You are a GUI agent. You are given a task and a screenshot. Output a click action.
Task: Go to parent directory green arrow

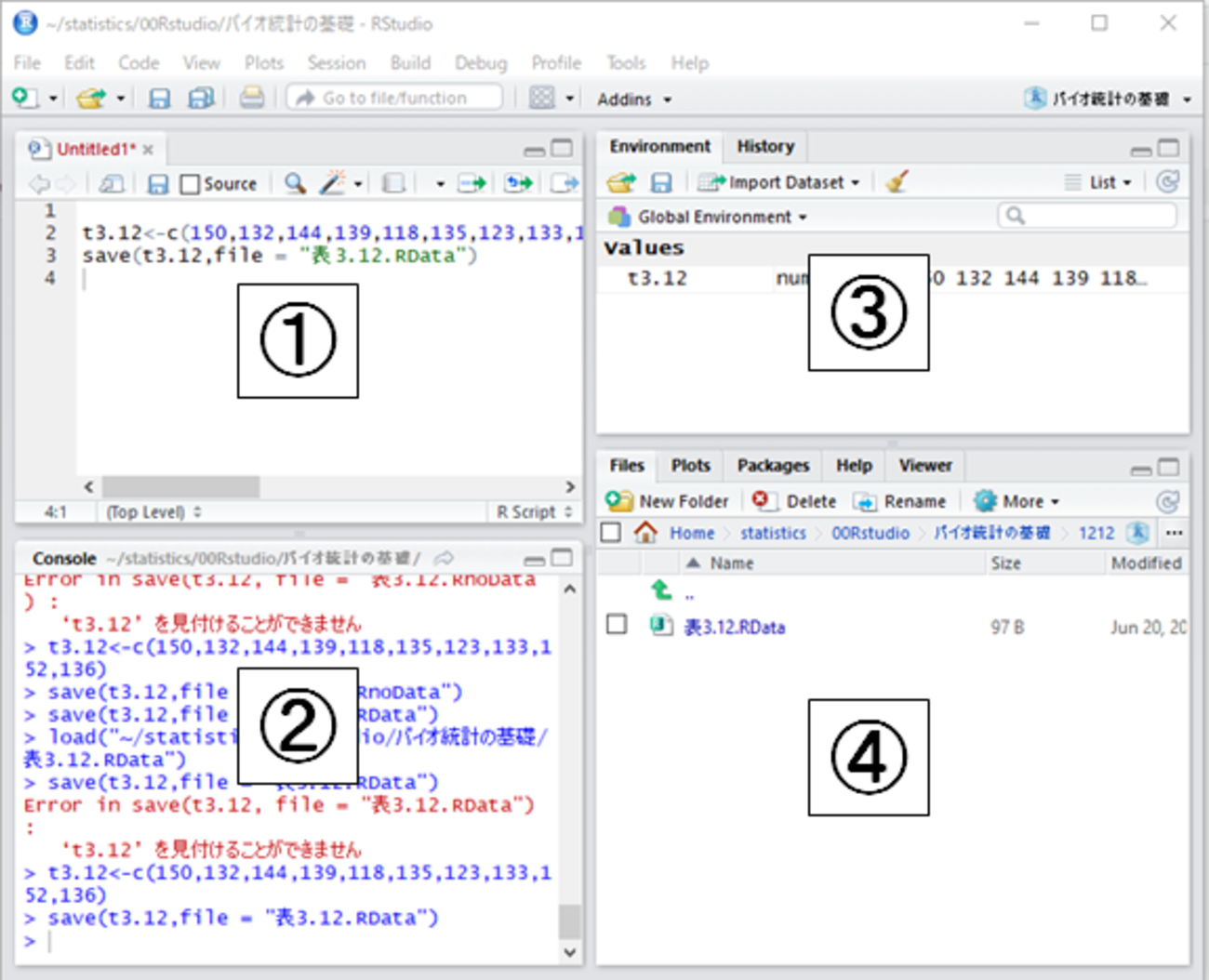point(661,589)
